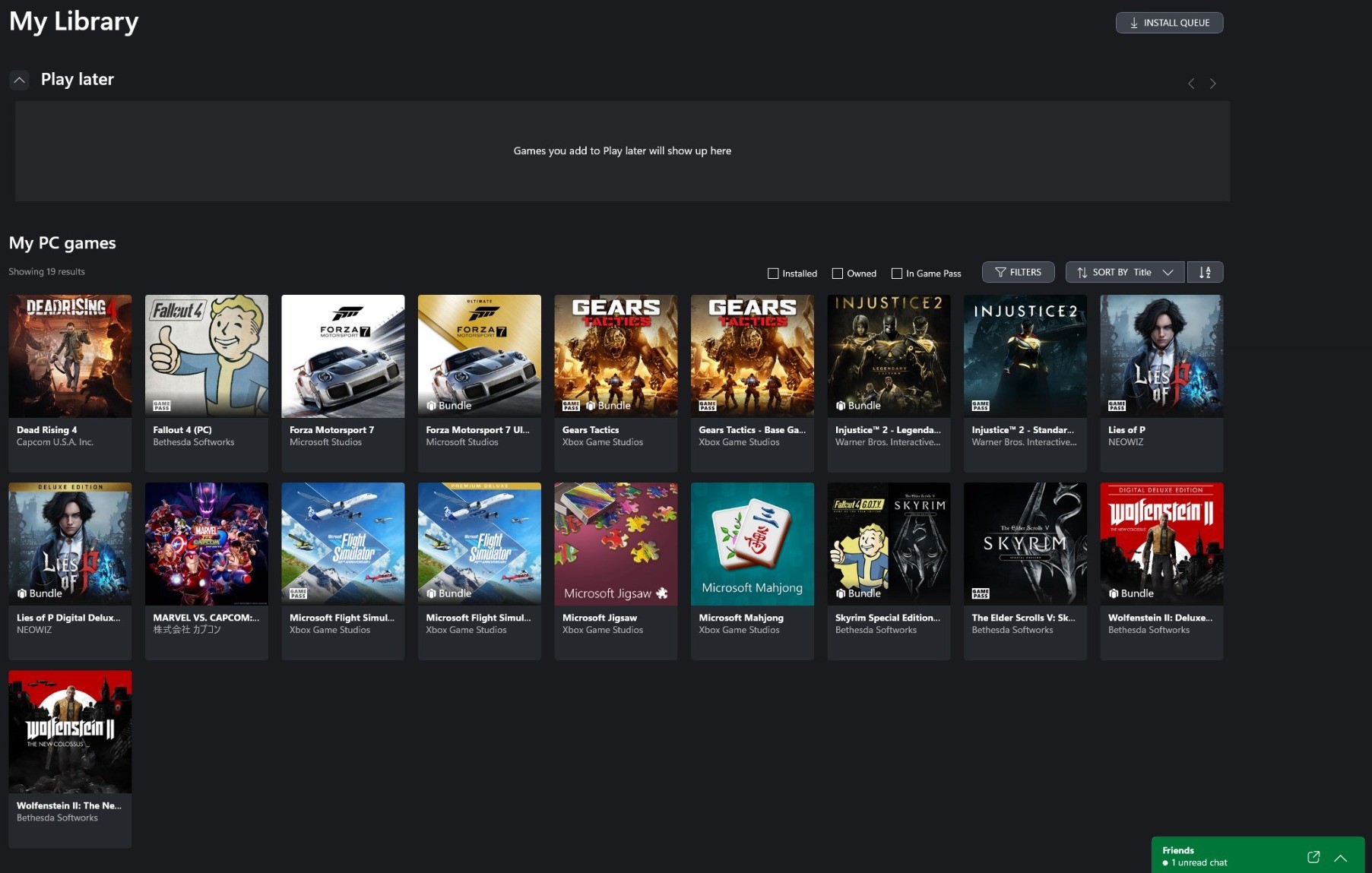Select the Skyrim Special Edition bundle cover
The image size is (1372, 873).
(889, 544)
